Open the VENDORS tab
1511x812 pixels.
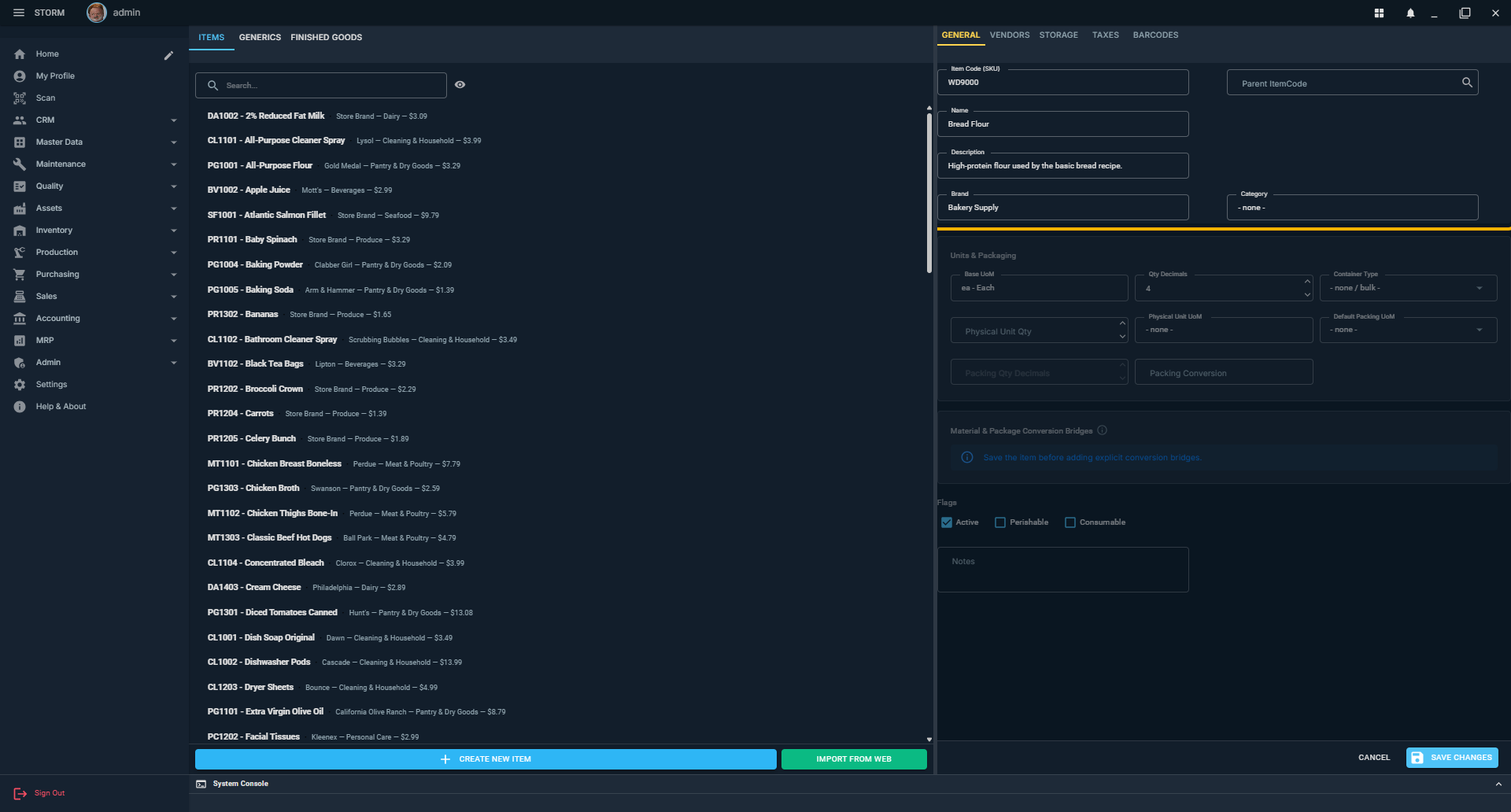pyautogui.click(x=1010, y=35)
